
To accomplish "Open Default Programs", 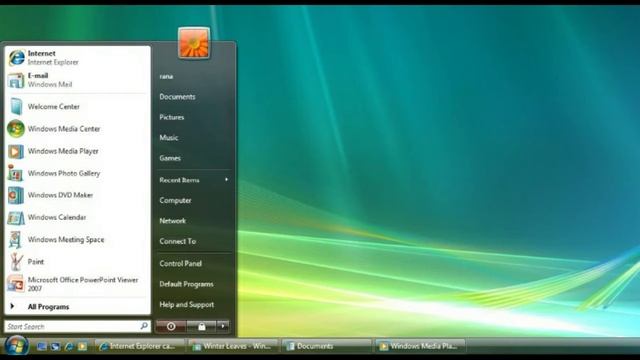I will (x=186, y=284).
